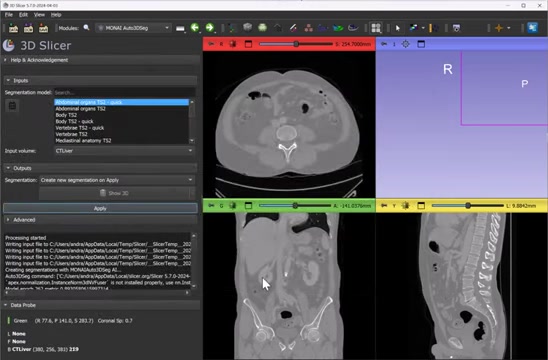The width and height of the screenshot is (548, 360).
Task: Expand the Help & Acknowledgement section
Action: click(x=101, y=60)
